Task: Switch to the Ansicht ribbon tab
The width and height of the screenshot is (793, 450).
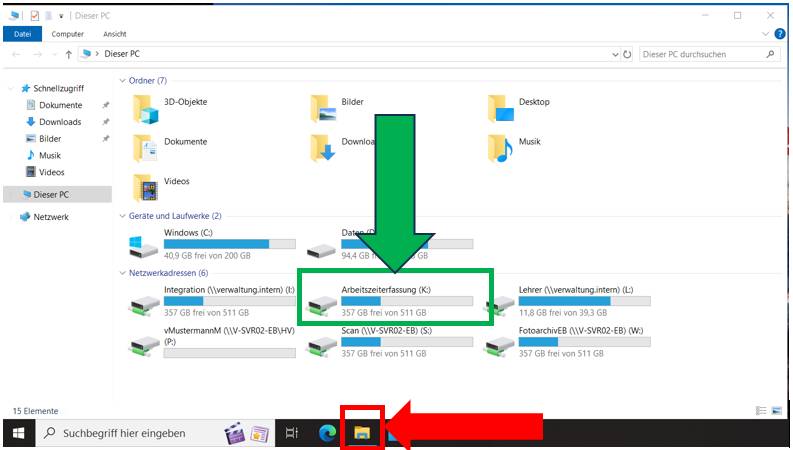Action: tap(115, 33)
